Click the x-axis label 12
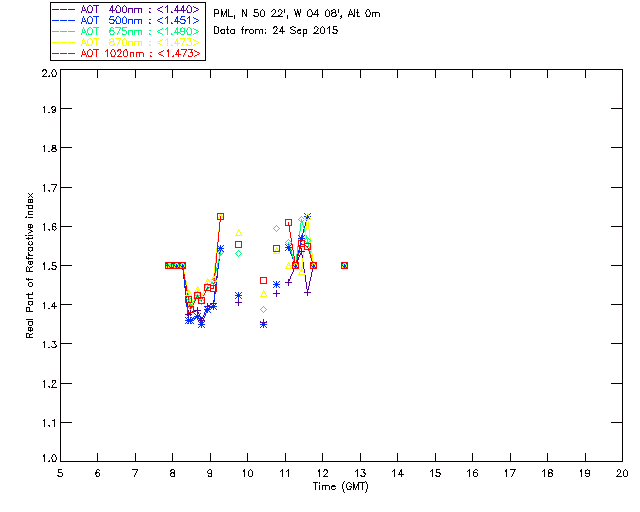The width and height of the screenshot is (640, 512). (322, 473)
